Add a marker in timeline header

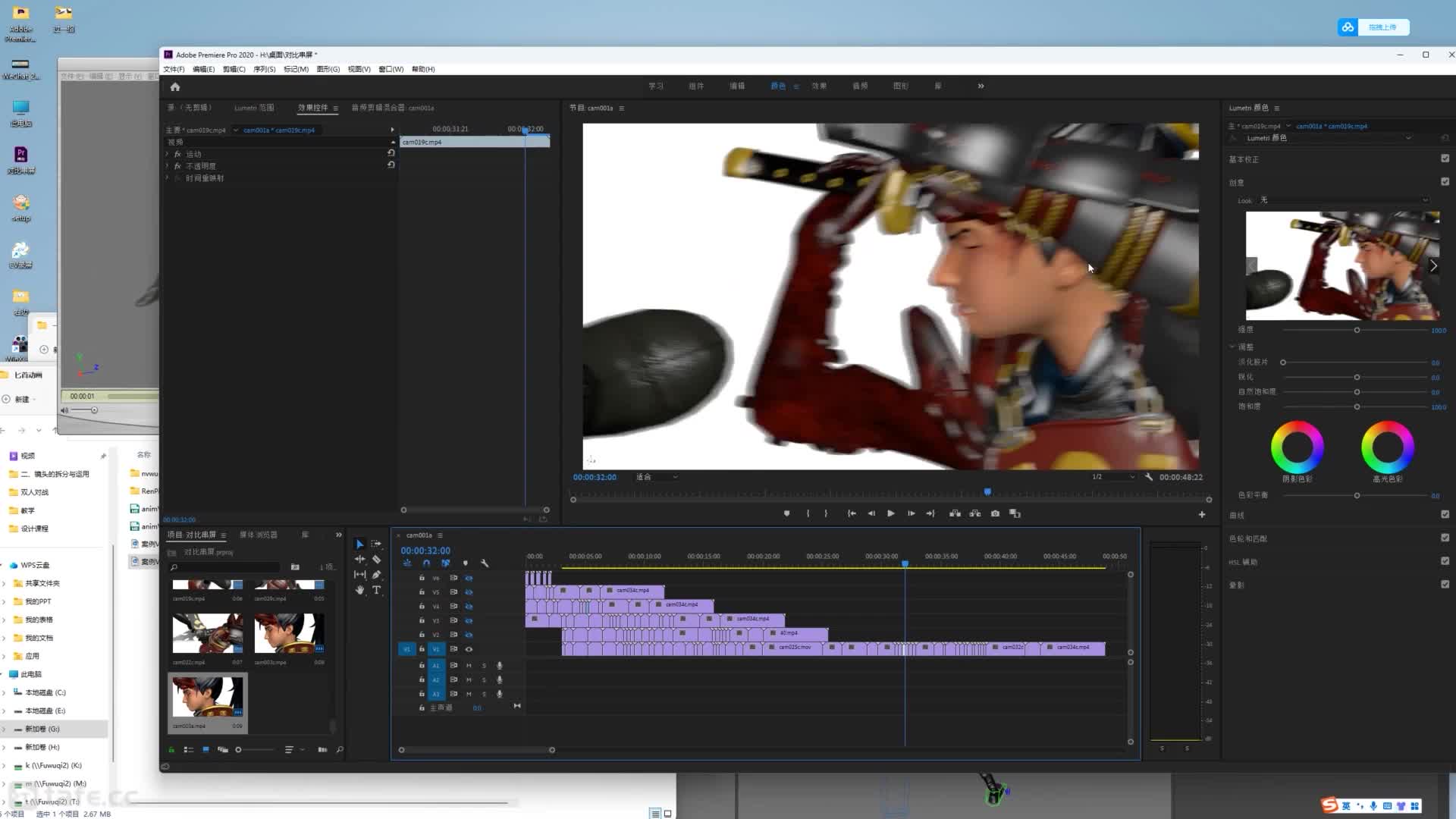pos(466,563)
